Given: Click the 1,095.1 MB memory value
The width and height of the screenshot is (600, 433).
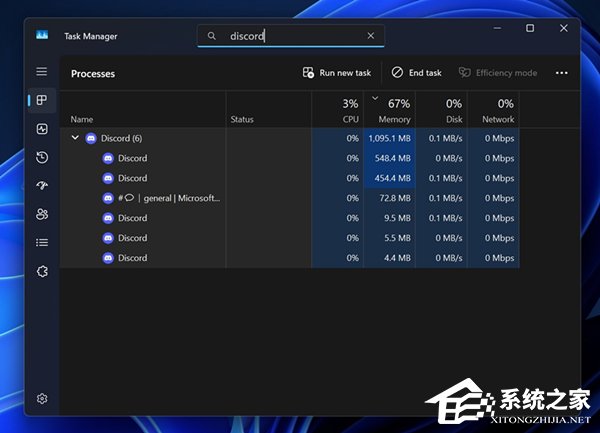Looking at the screenshot, I should click(x=389, y=138).
